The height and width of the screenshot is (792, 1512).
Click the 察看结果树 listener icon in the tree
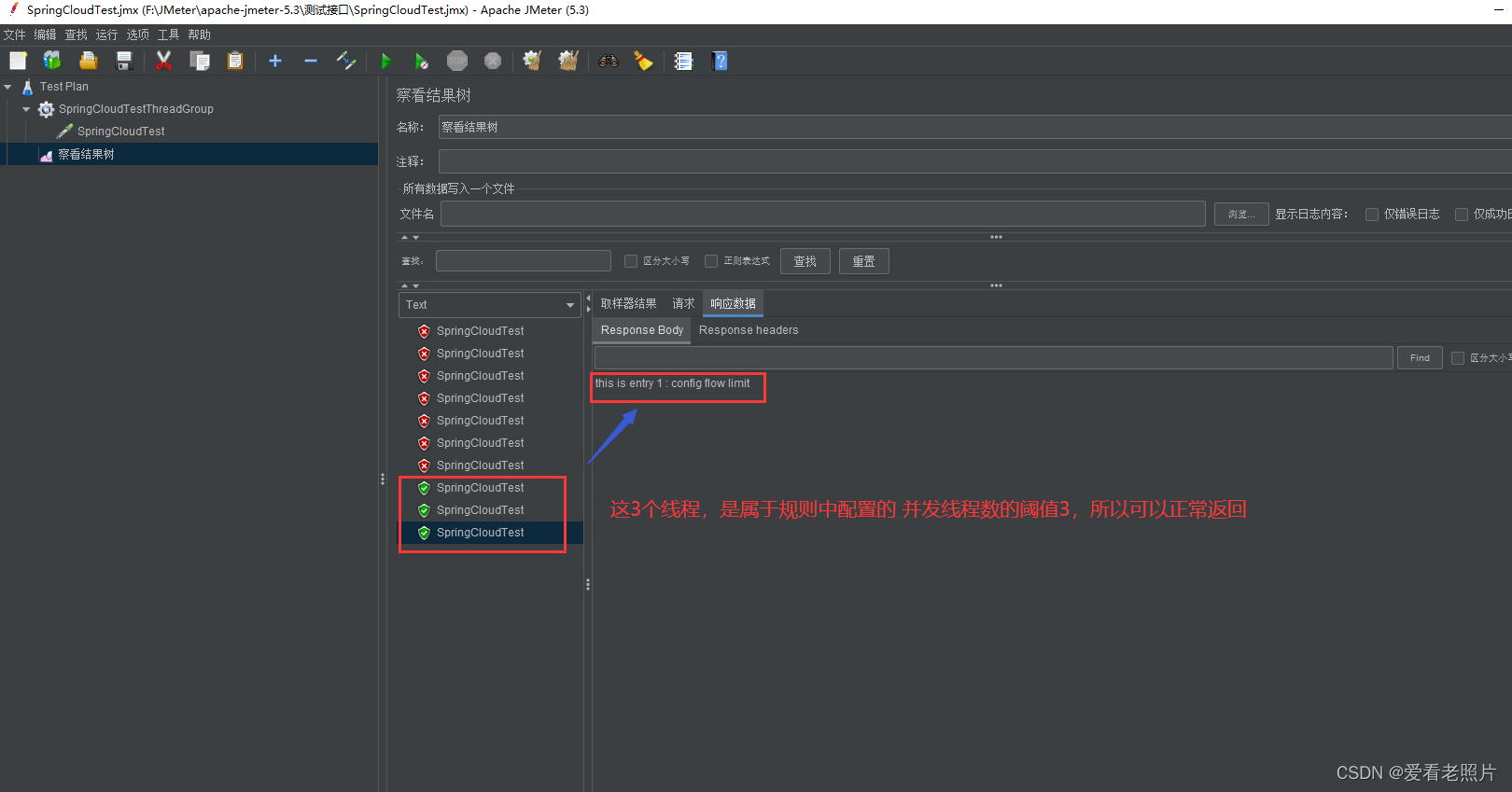click(46, 155)
